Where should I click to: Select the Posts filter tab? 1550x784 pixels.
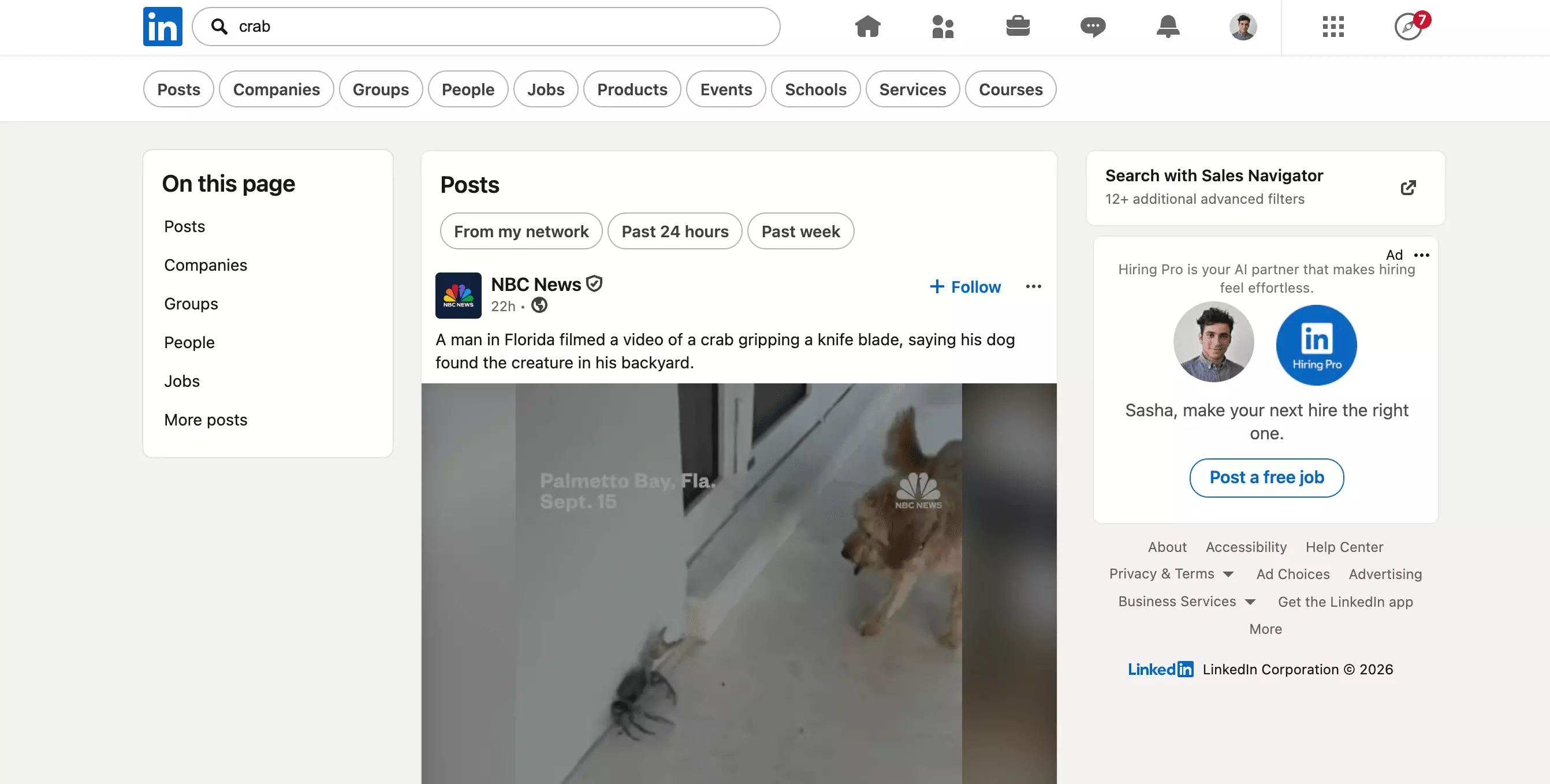(x=178, y=89)
